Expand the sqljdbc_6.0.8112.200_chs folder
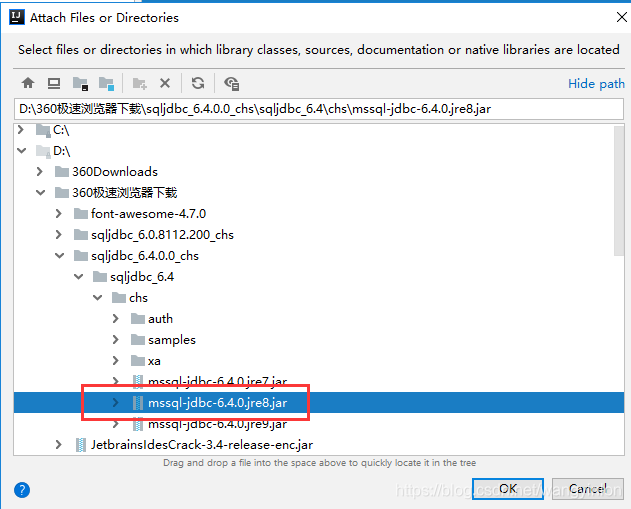The width and height of the screenshot is (631, 509). [x=59, y=235]
